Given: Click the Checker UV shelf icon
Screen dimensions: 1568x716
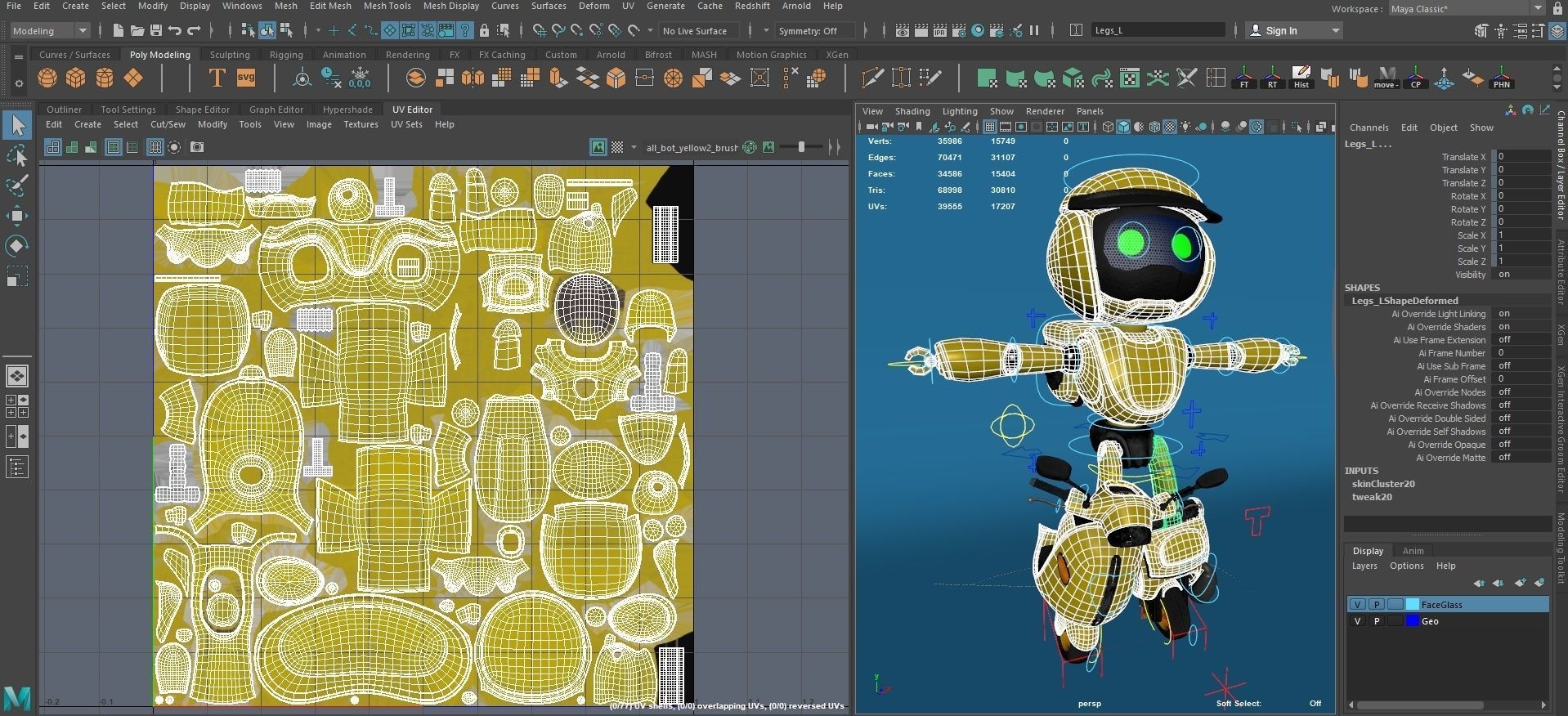Looking at the screenshot, I should coord(1129,78).
